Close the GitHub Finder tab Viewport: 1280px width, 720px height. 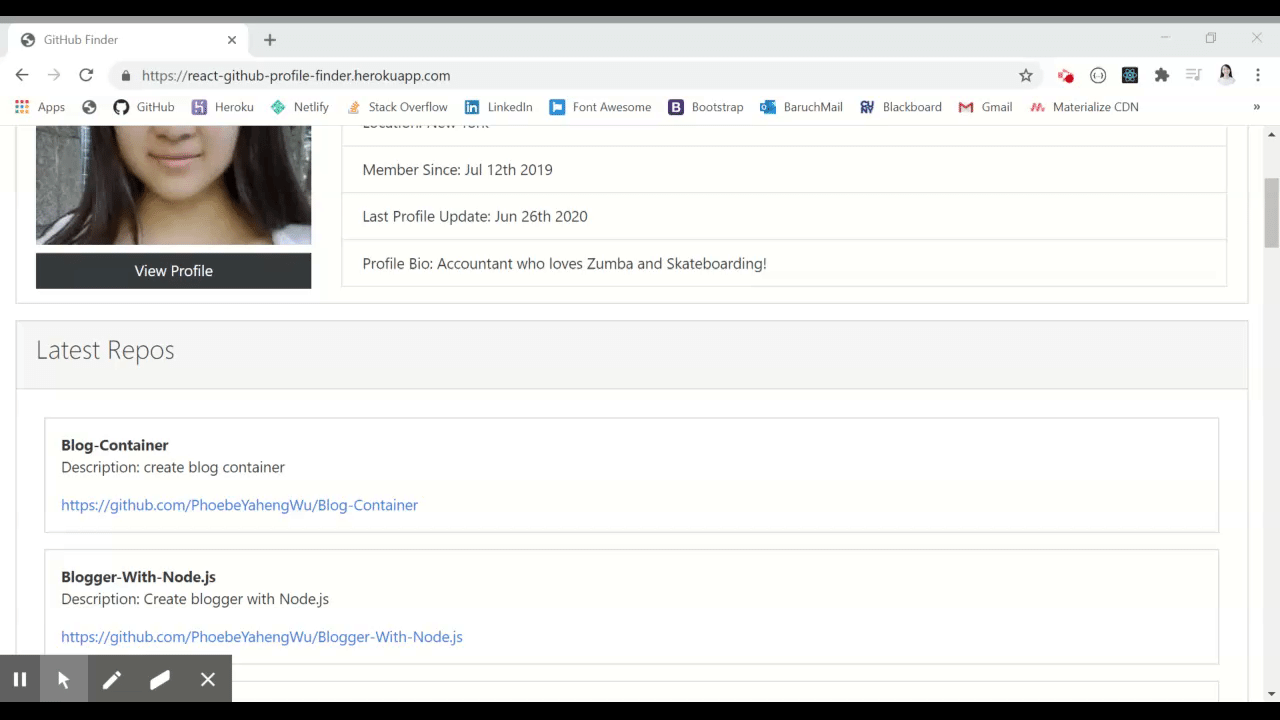pyautogui.click(x=232, y=40)
